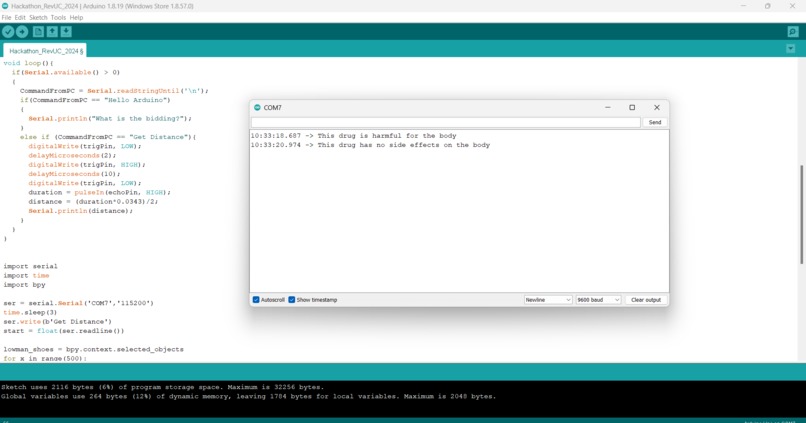This screenshot has width=806, height=423.
Task: Open Serial Monitor magnifier icon in toolbar
Action: 793,32
